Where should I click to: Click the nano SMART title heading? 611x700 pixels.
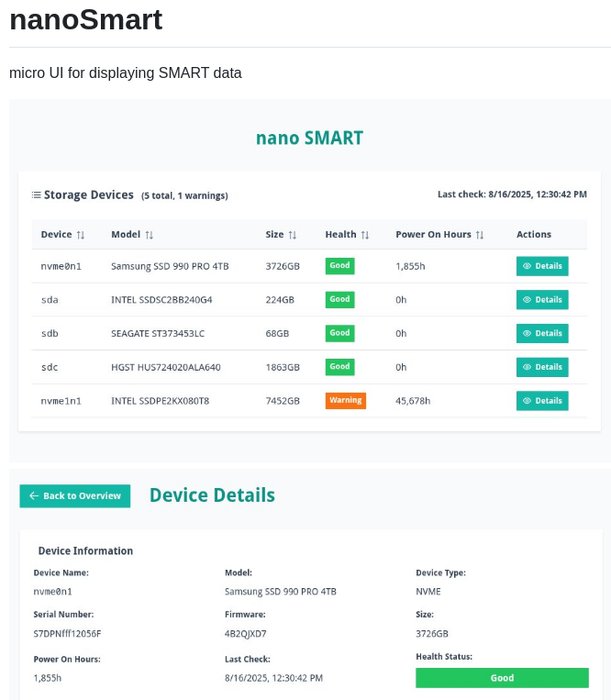[309, 138]
